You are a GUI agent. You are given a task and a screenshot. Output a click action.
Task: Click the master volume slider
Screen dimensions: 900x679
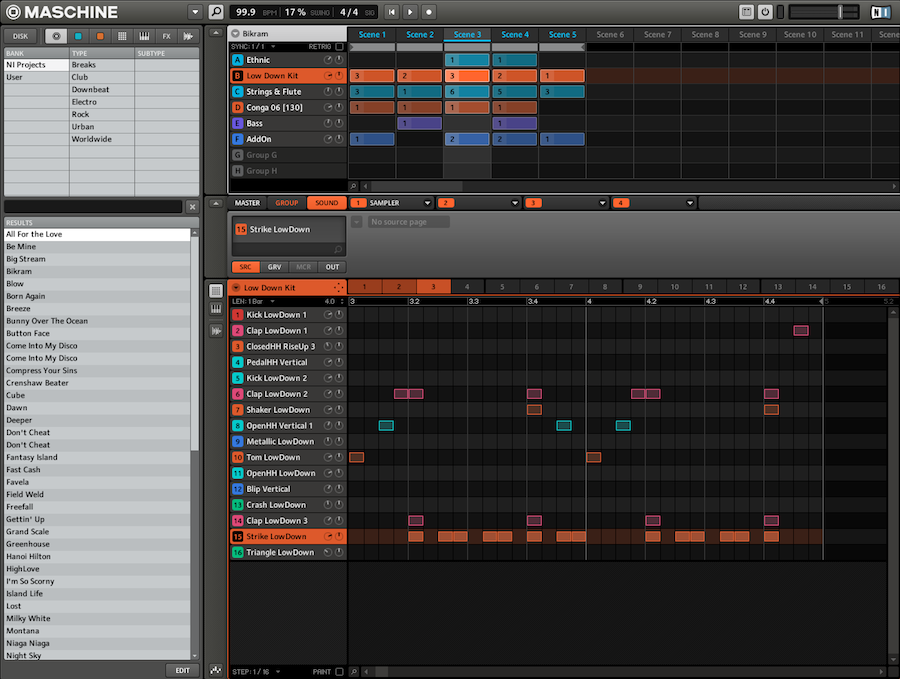coord(824,12)
